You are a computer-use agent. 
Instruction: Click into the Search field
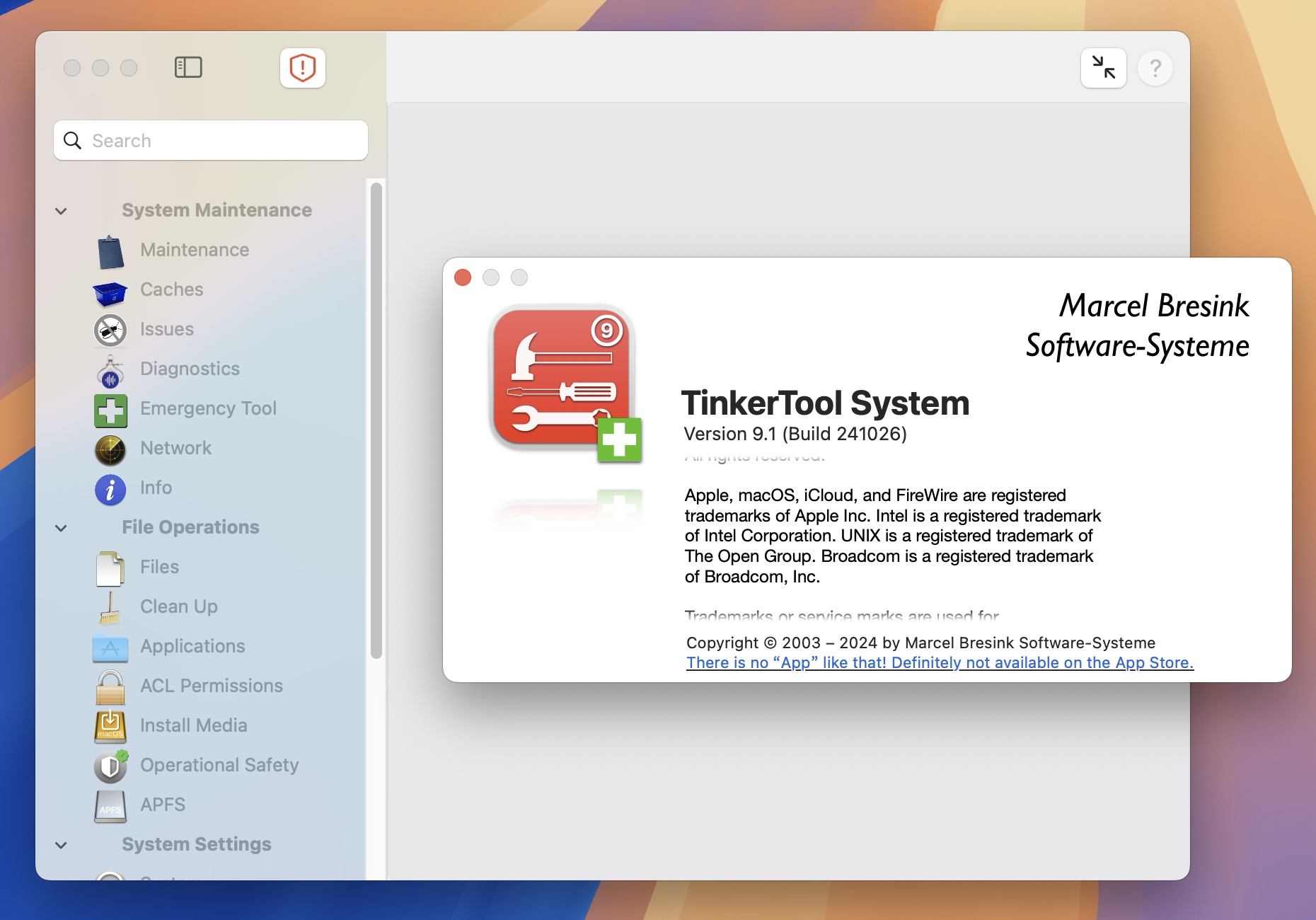[x=211, y=140]
